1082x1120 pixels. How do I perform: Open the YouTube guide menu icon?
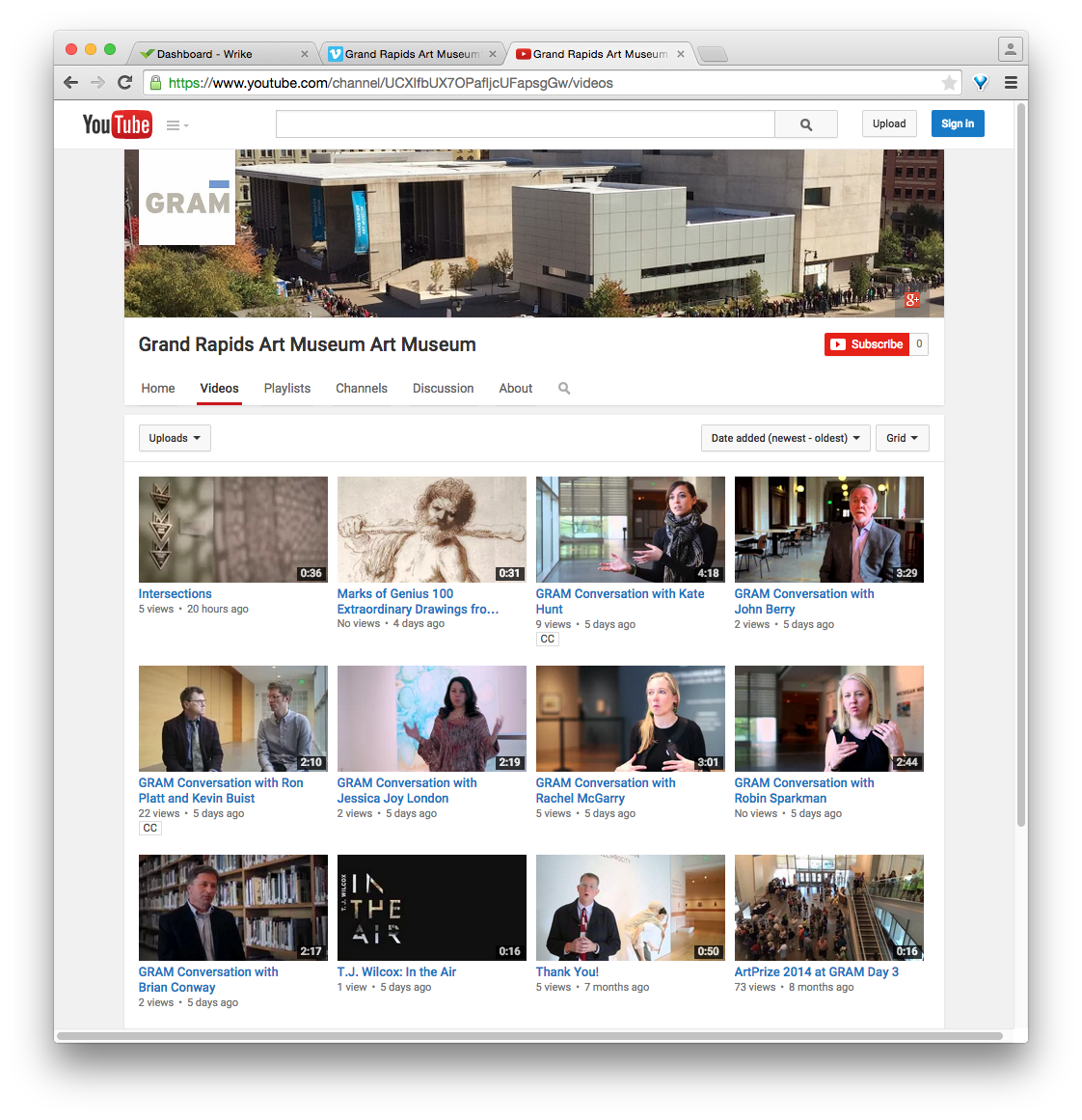(x=177, y=125)
